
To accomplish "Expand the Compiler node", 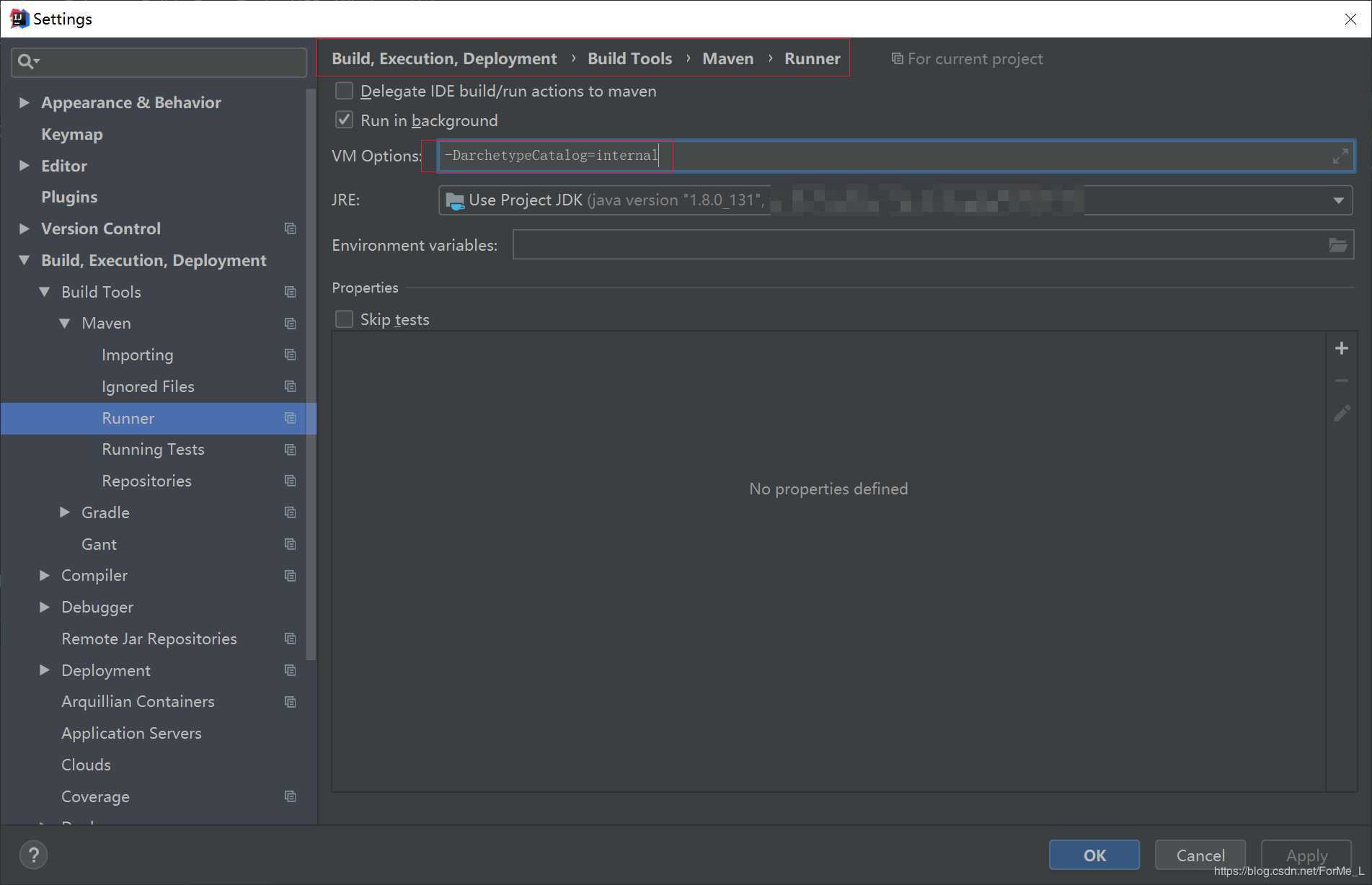I will coord(45,575).
